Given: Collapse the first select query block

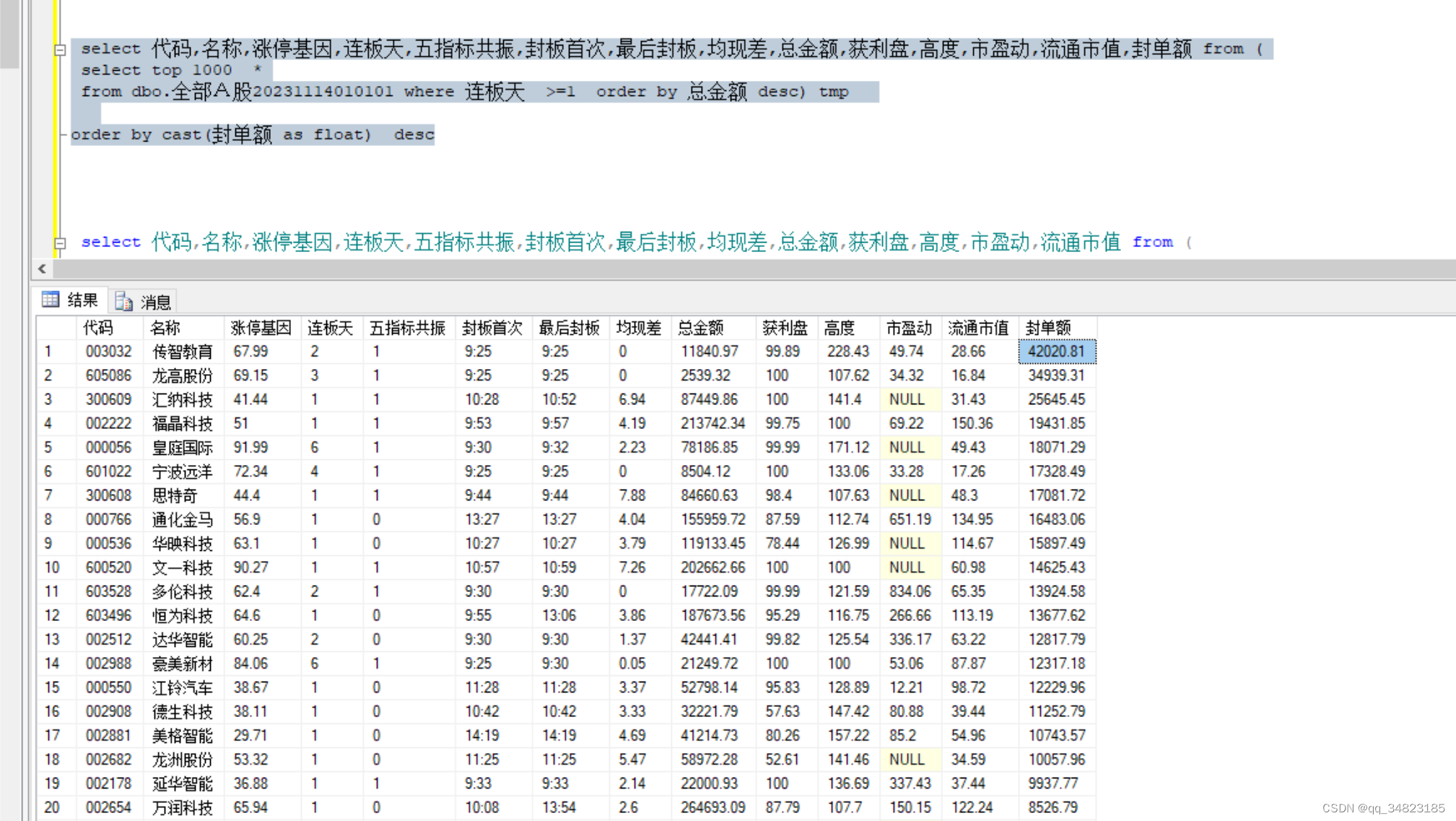Looking at the screenshot, I should (60, 51).
